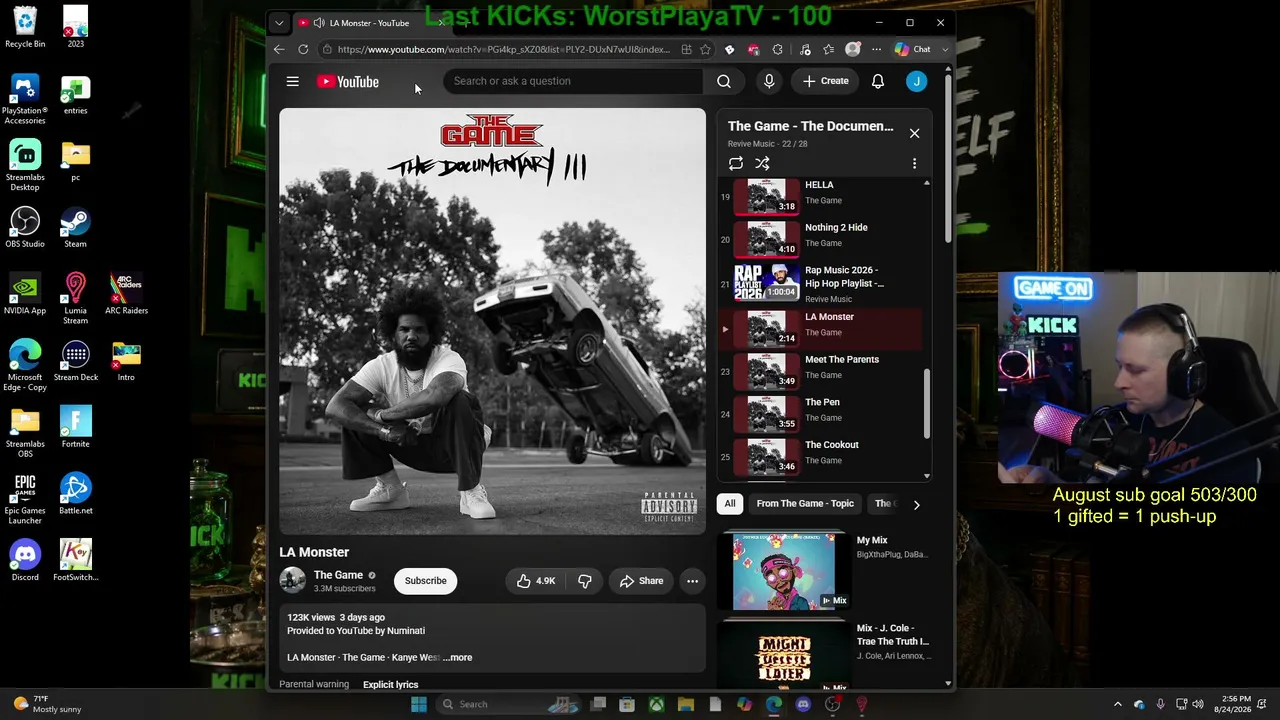
Task: Open Xbox app from the taskbar
Action: [x=656, y=704]
